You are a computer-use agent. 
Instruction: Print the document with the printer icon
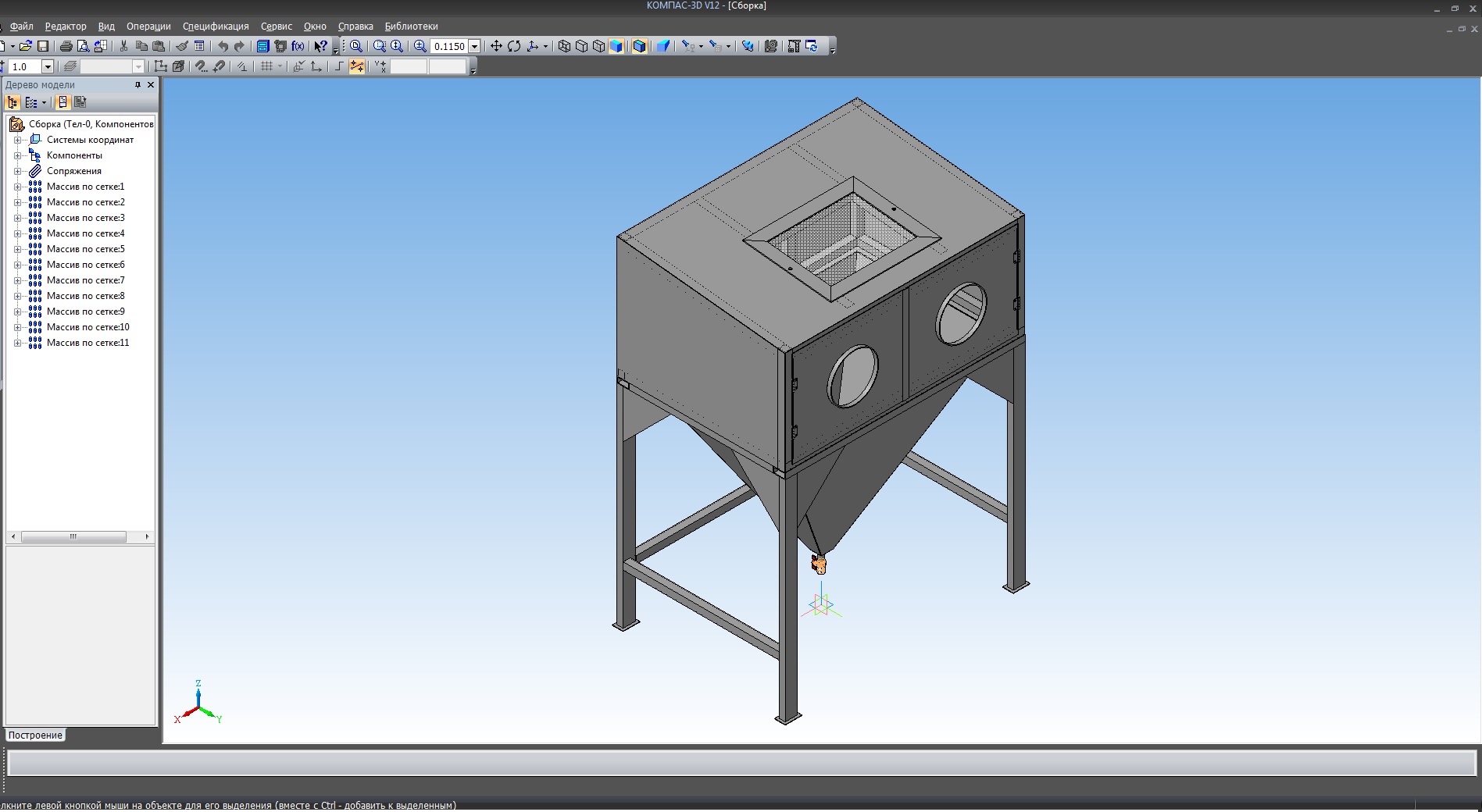coord(66,46)
